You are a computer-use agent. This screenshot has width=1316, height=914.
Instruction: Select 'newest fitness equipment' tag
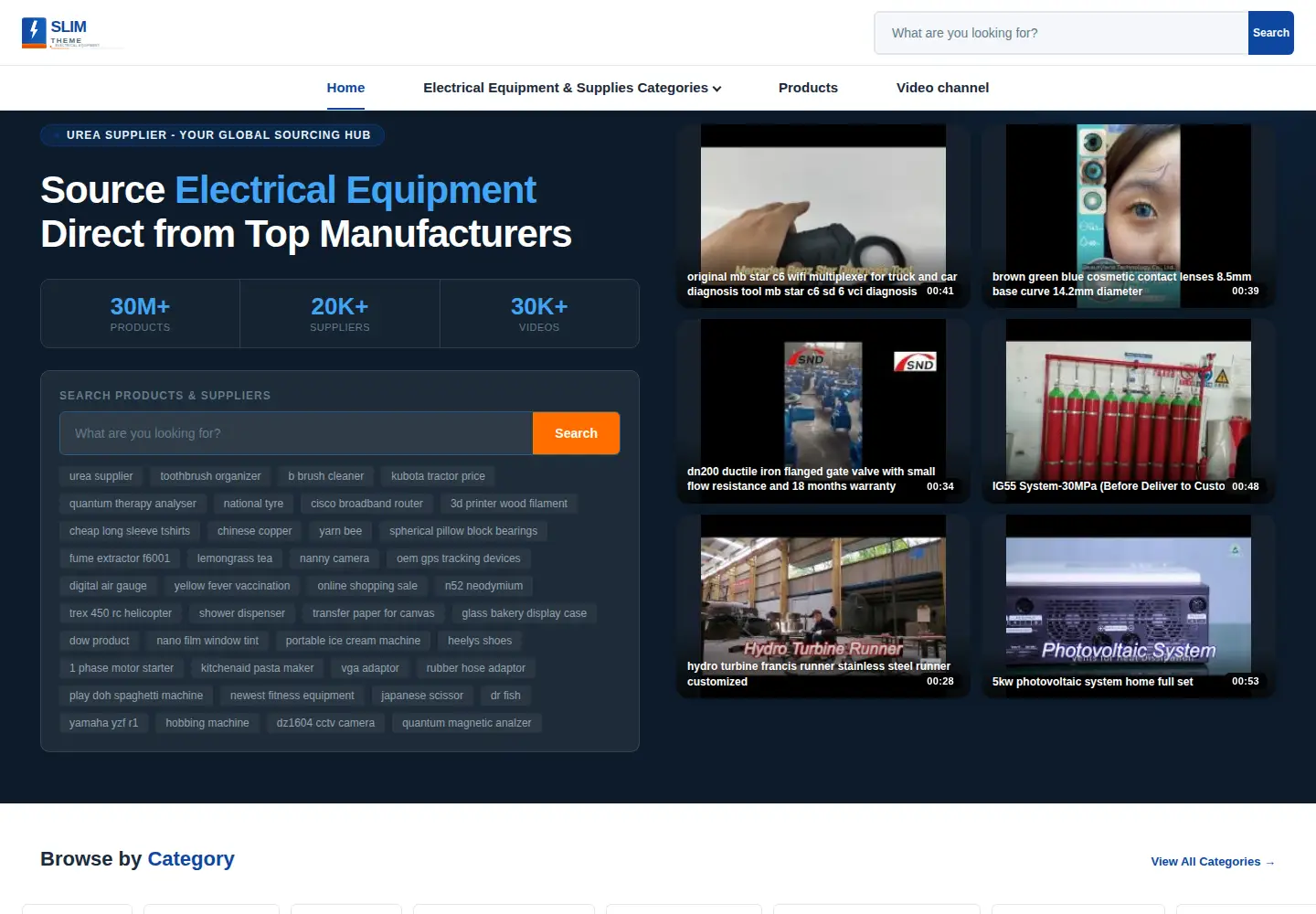point(292,696)
